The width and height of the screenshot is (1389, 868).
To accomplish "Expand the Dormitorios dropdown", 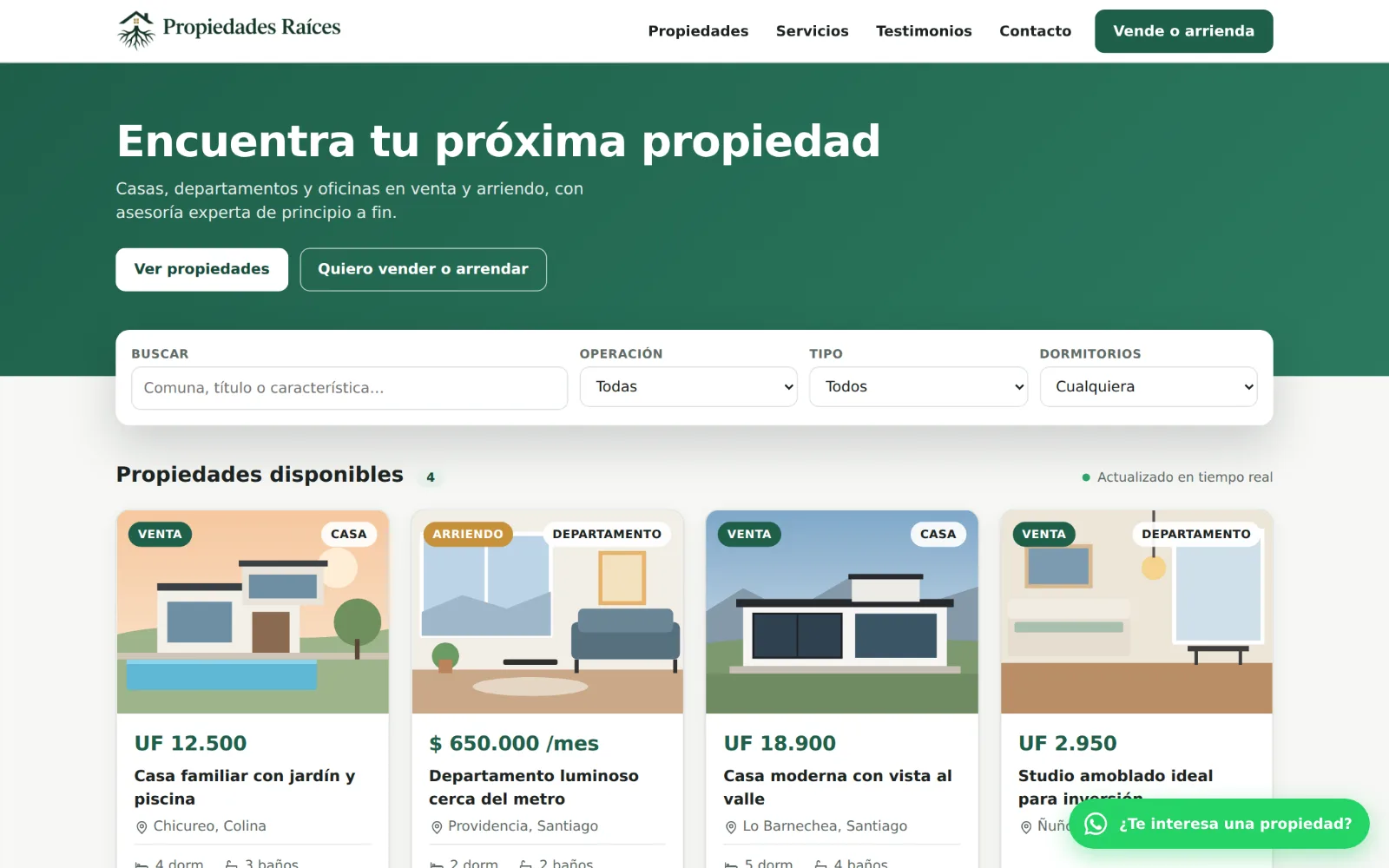I will point(1149,387).
